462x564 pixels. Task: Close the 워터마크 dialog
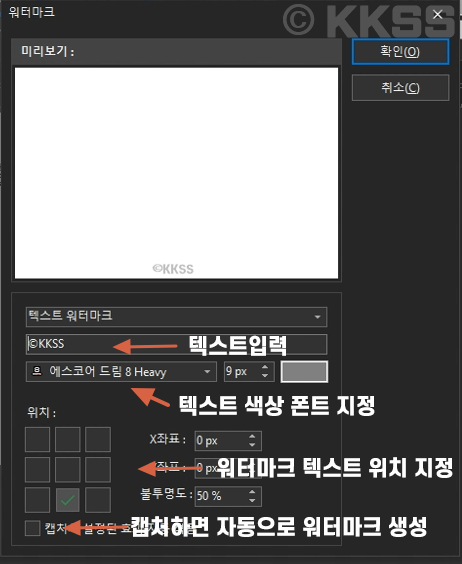(438, 14)
